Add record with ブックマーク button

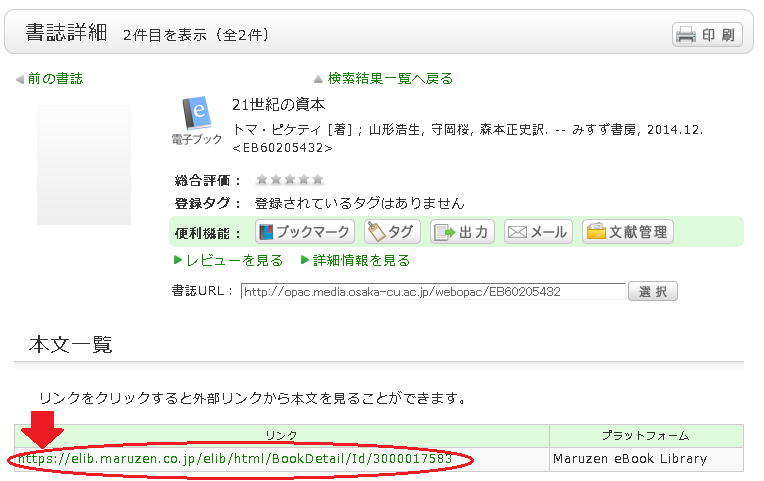pyautogui.click(x=306, y=232)
